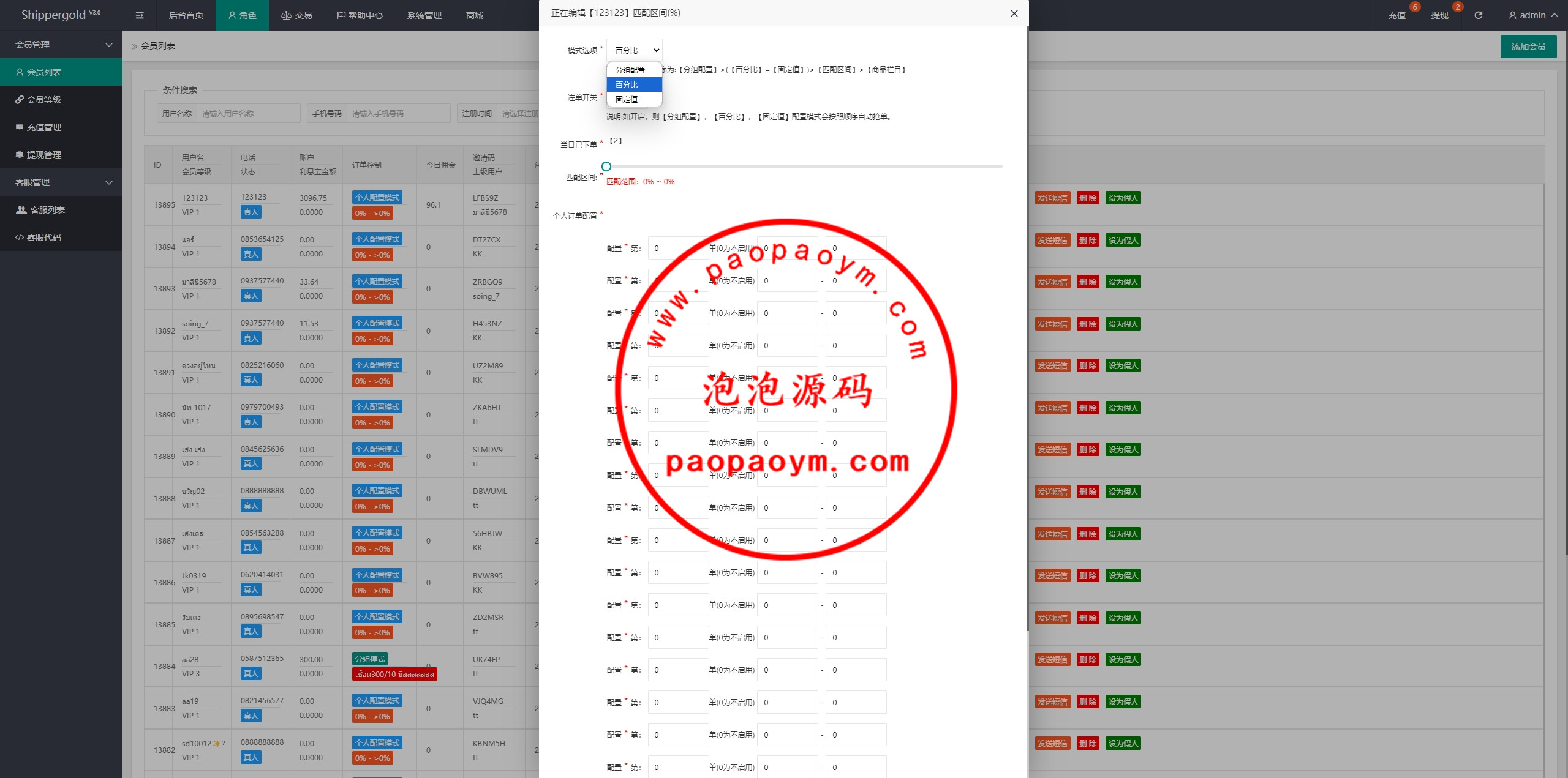Open 会员等级 in the left sidebar
This screenshot has height=778, width=1568.
pyautogui.click(x=61, y=100)
